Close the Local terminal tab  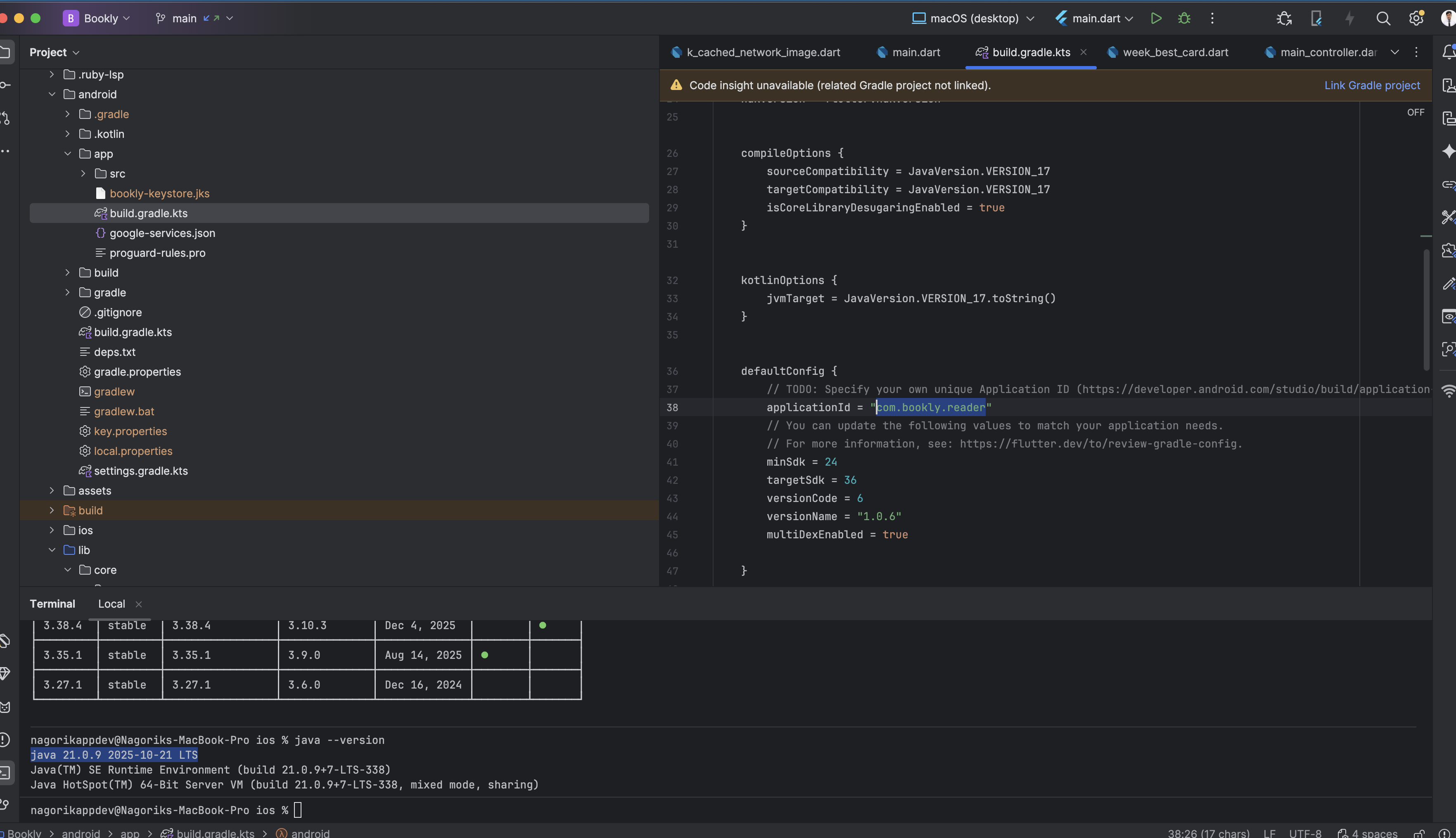(139, 604)
